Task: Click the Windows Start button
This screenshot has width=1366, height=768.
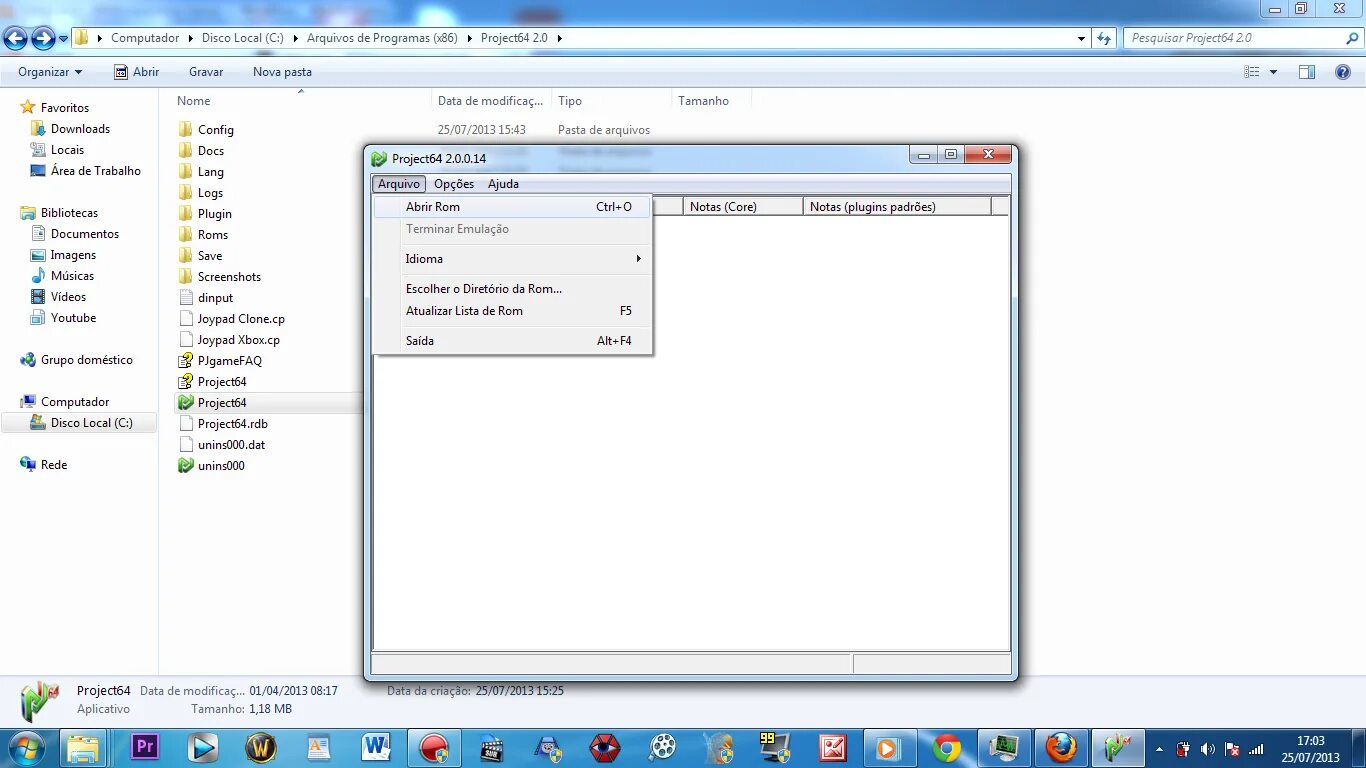Action: [27, 748]
